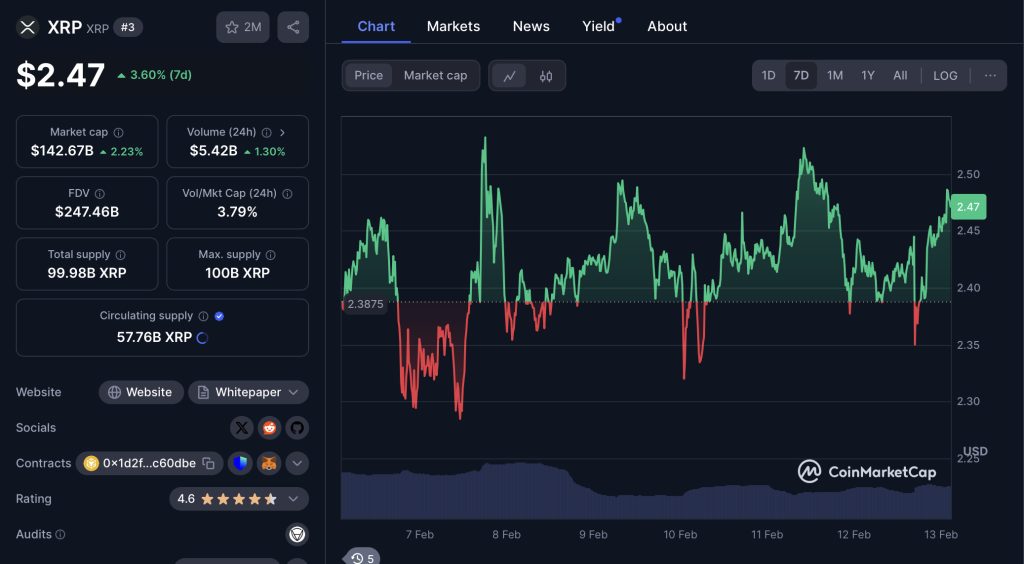
Task: Click the 2.47 current price label
Action: (x=968, y=207)
